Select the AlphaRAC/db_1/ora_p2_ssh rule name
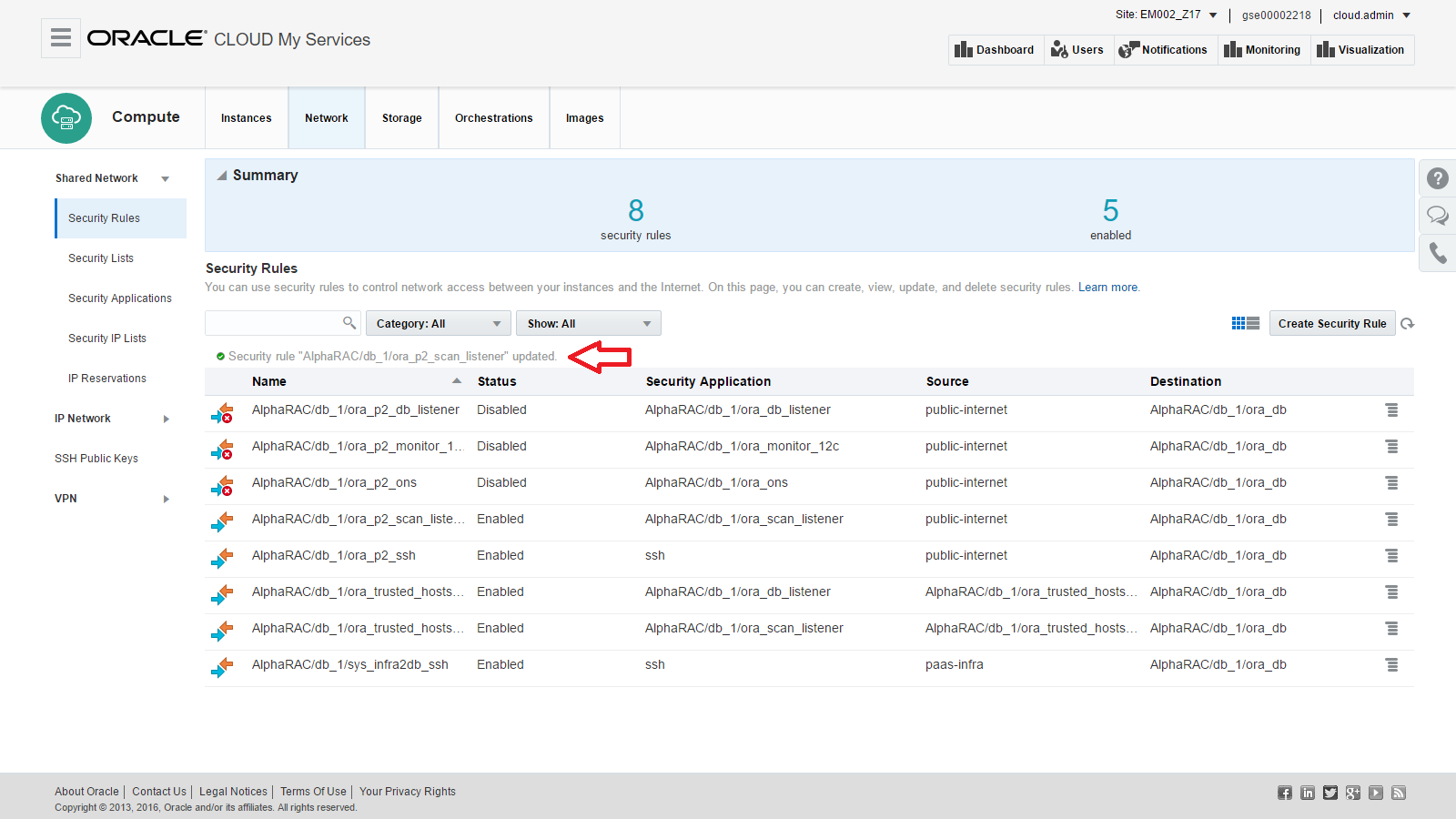Image resolution: width=1456 pixels, height=819 pixels. (x=334, y=556)
